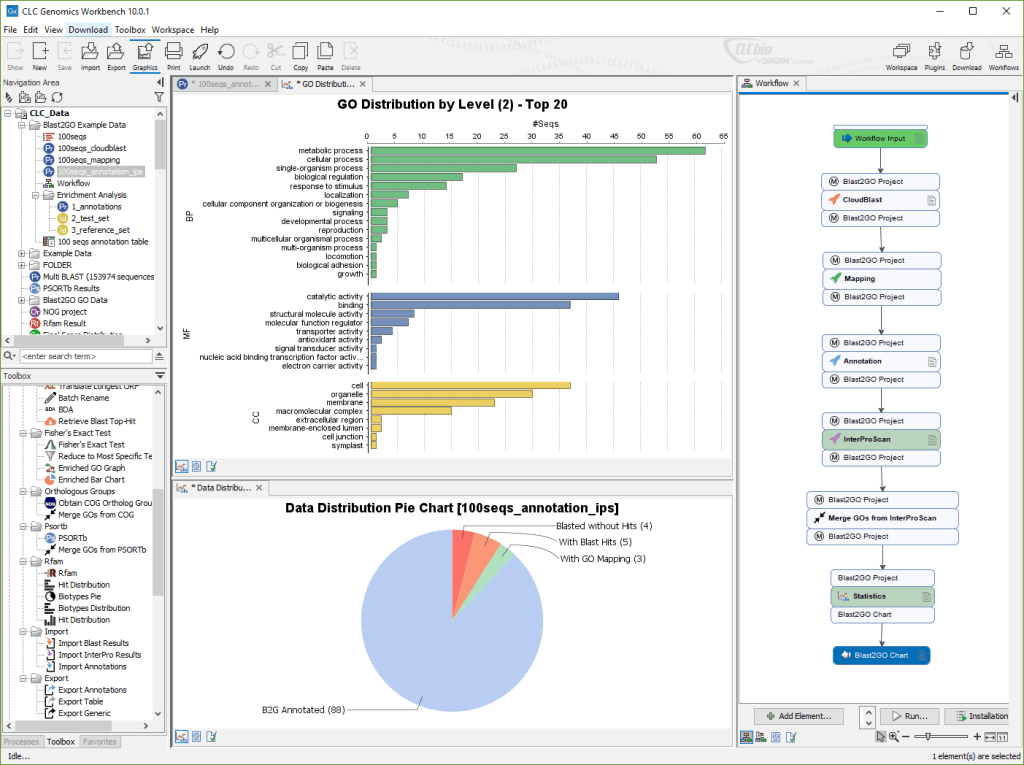This screenshot has height=765, width=1024.
Task: Switch to the 100seqs_annot... tab
Action: (223, 84)
